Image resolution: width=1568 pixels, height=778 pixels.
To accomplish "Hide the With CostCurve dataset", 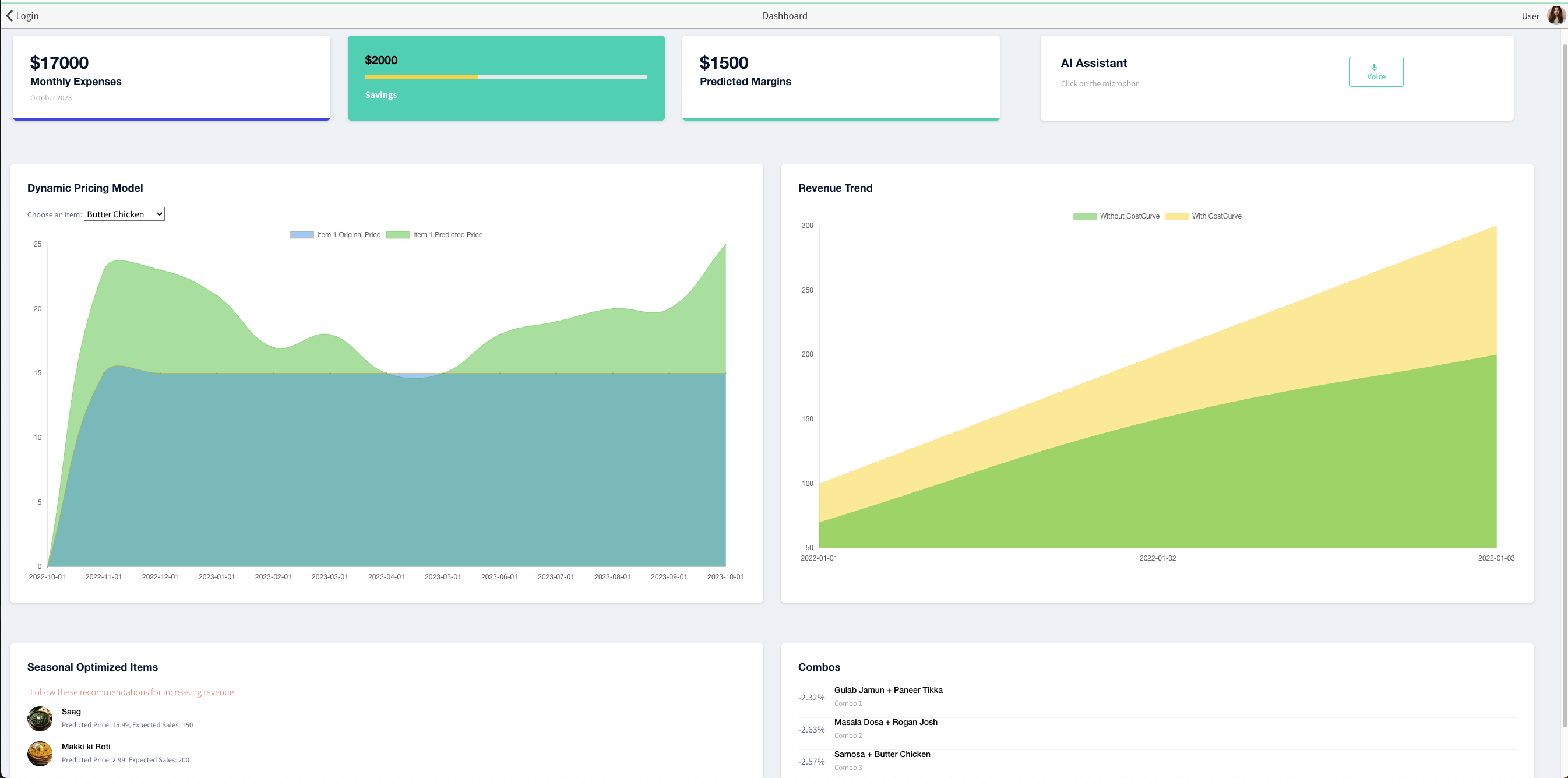I will click(1203, 216).
